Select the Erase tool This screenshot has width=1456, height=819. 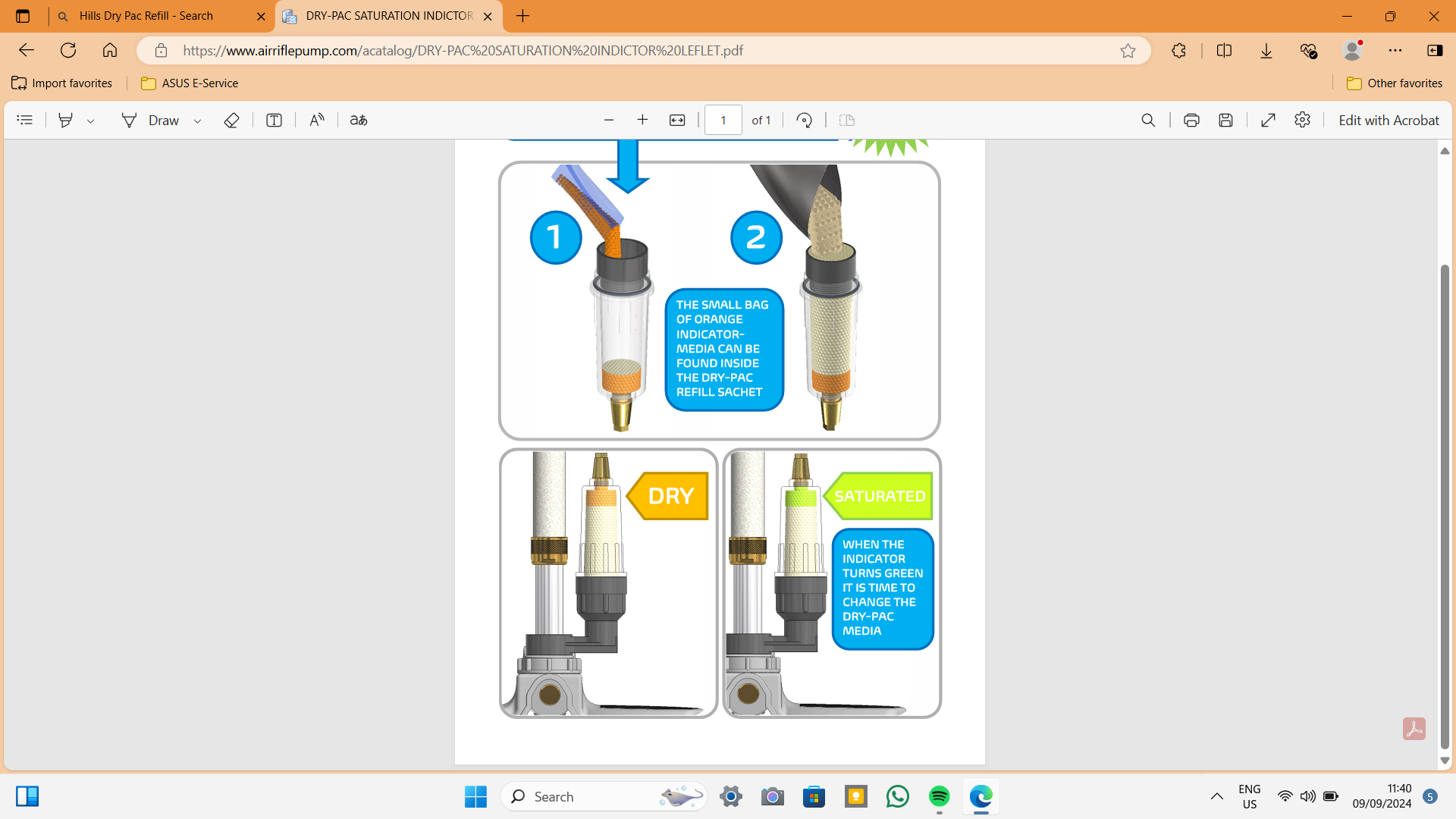[231, 120]
